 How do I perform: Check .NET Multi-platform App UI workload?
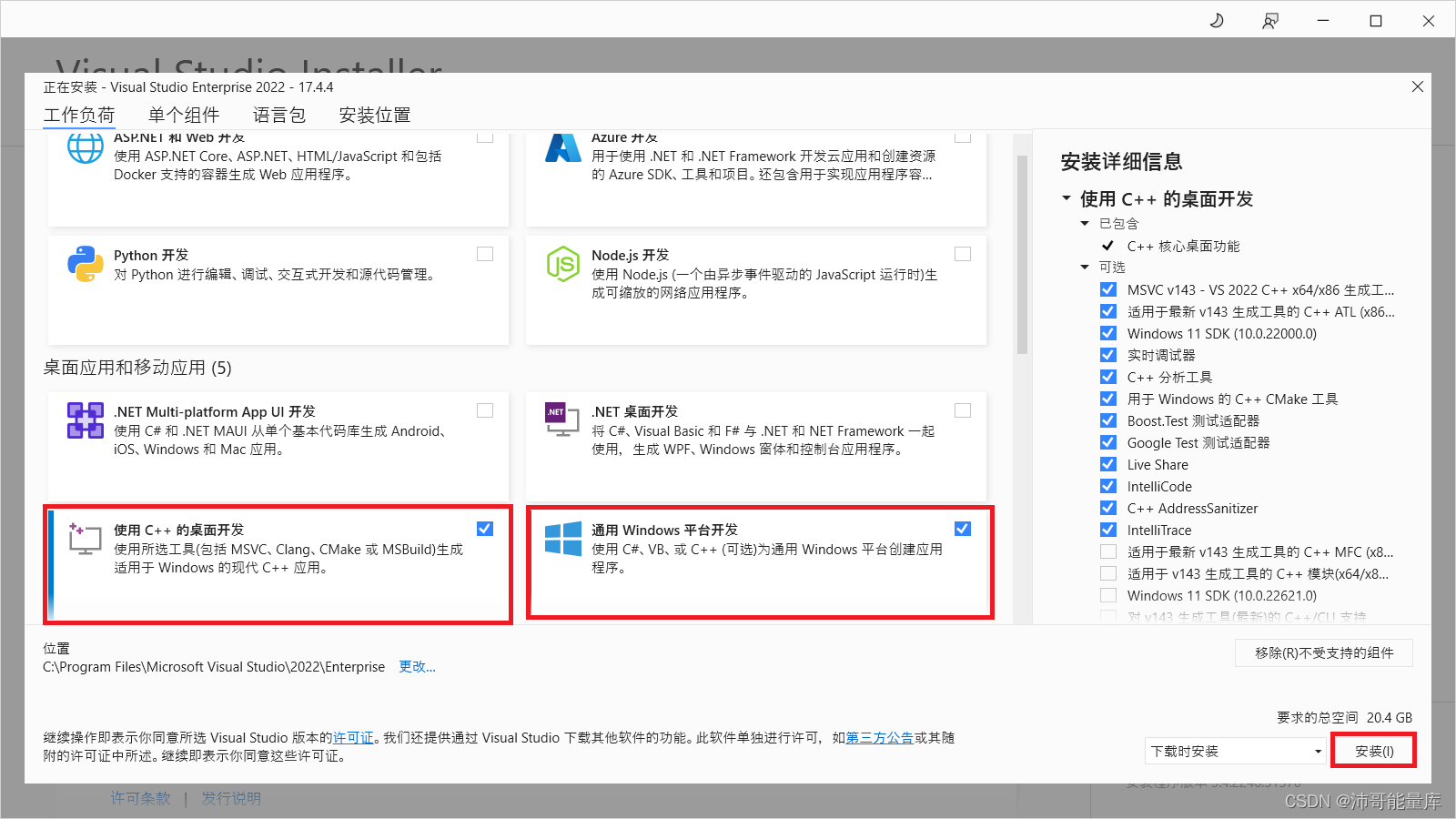coord(485,410)
